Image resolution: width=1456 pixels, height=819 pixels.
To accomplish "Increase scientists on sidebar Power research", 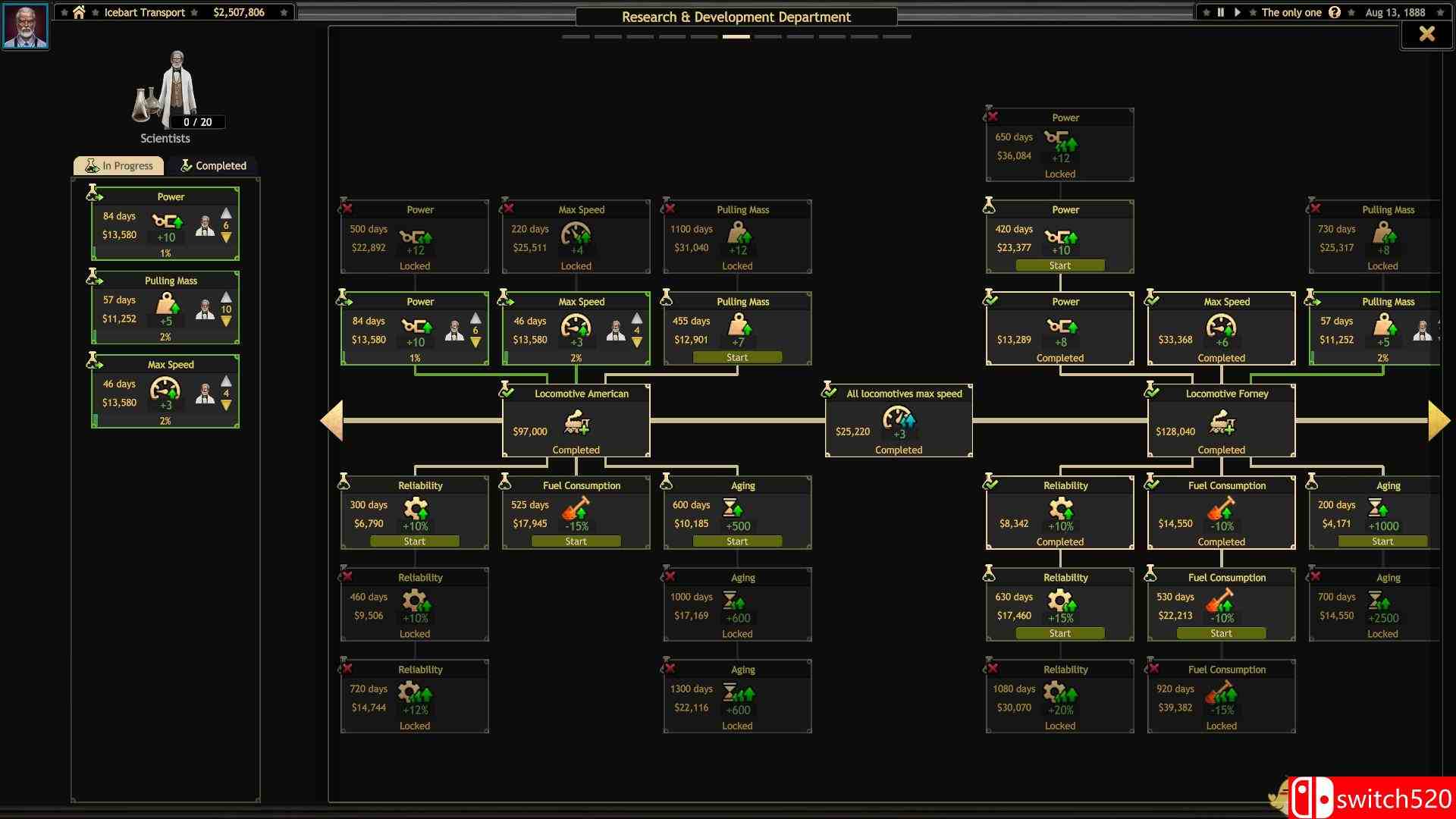I will pyautogui.click(x=226, y=214).
